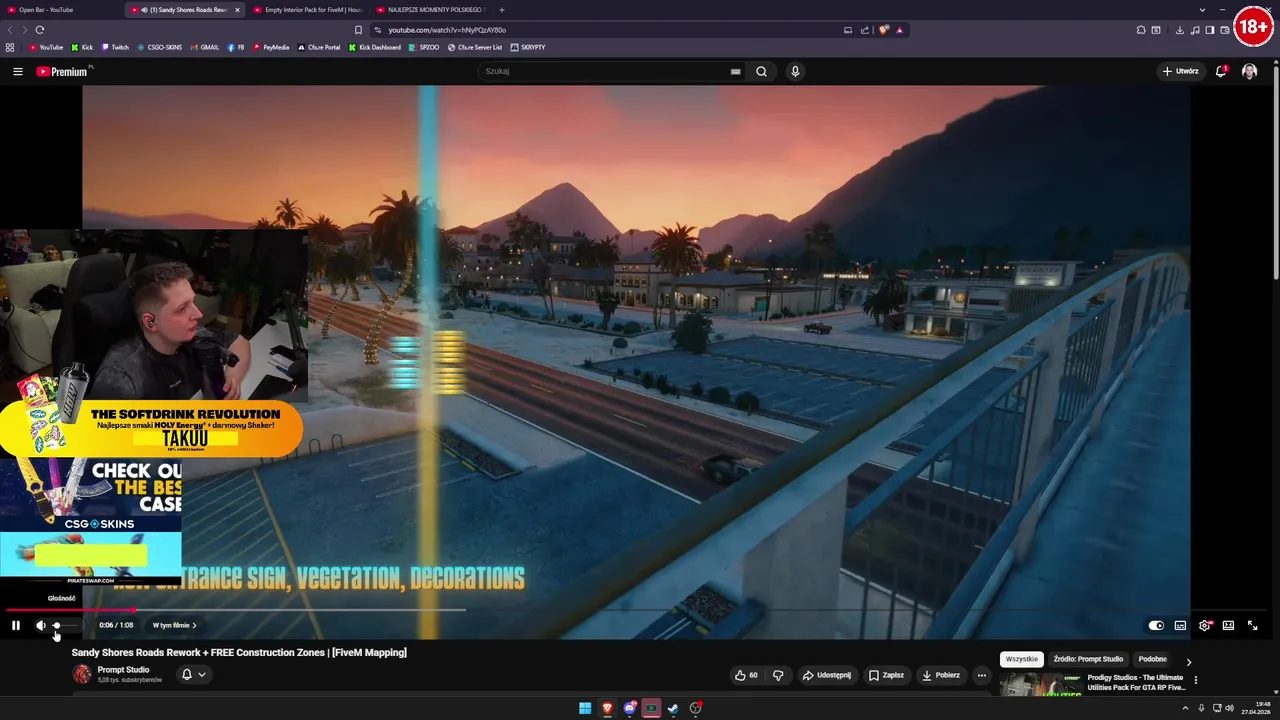The width and height of the screenshot is (1280, 720).
Task: Click the magnifier search button
Action: point(761,71)
